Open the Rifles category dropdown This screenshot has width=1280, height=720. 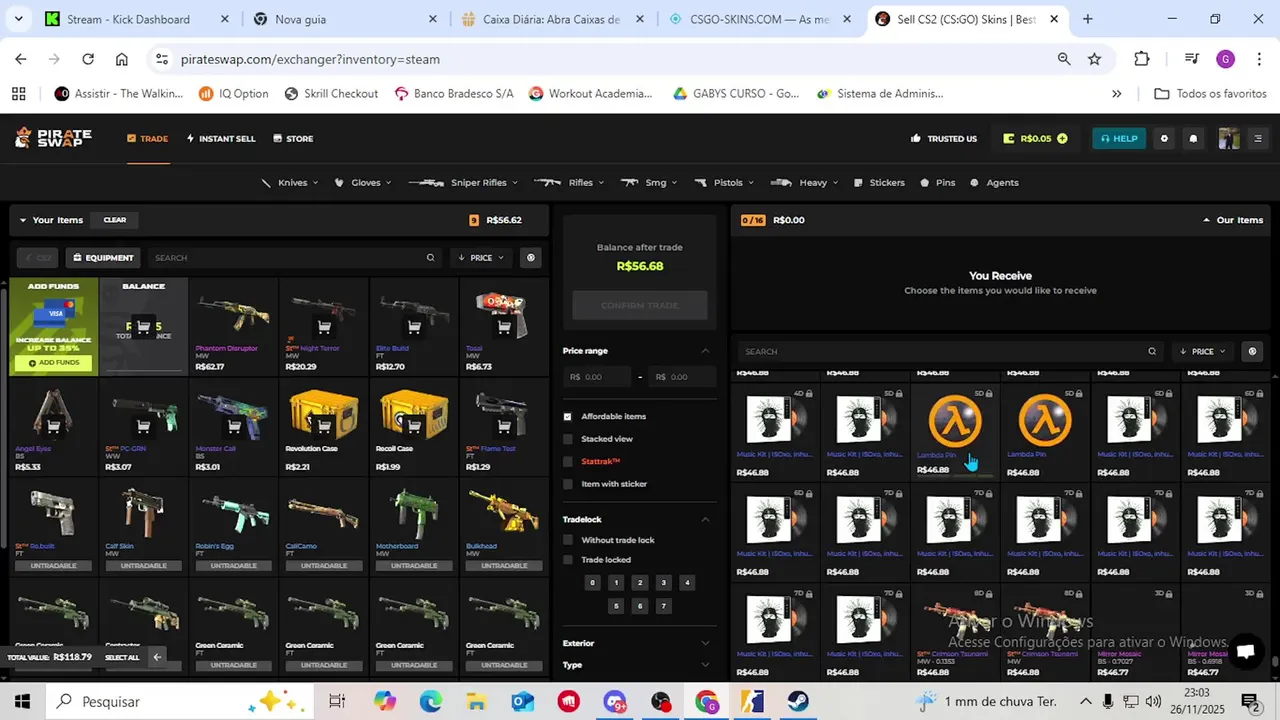[570, 183]
